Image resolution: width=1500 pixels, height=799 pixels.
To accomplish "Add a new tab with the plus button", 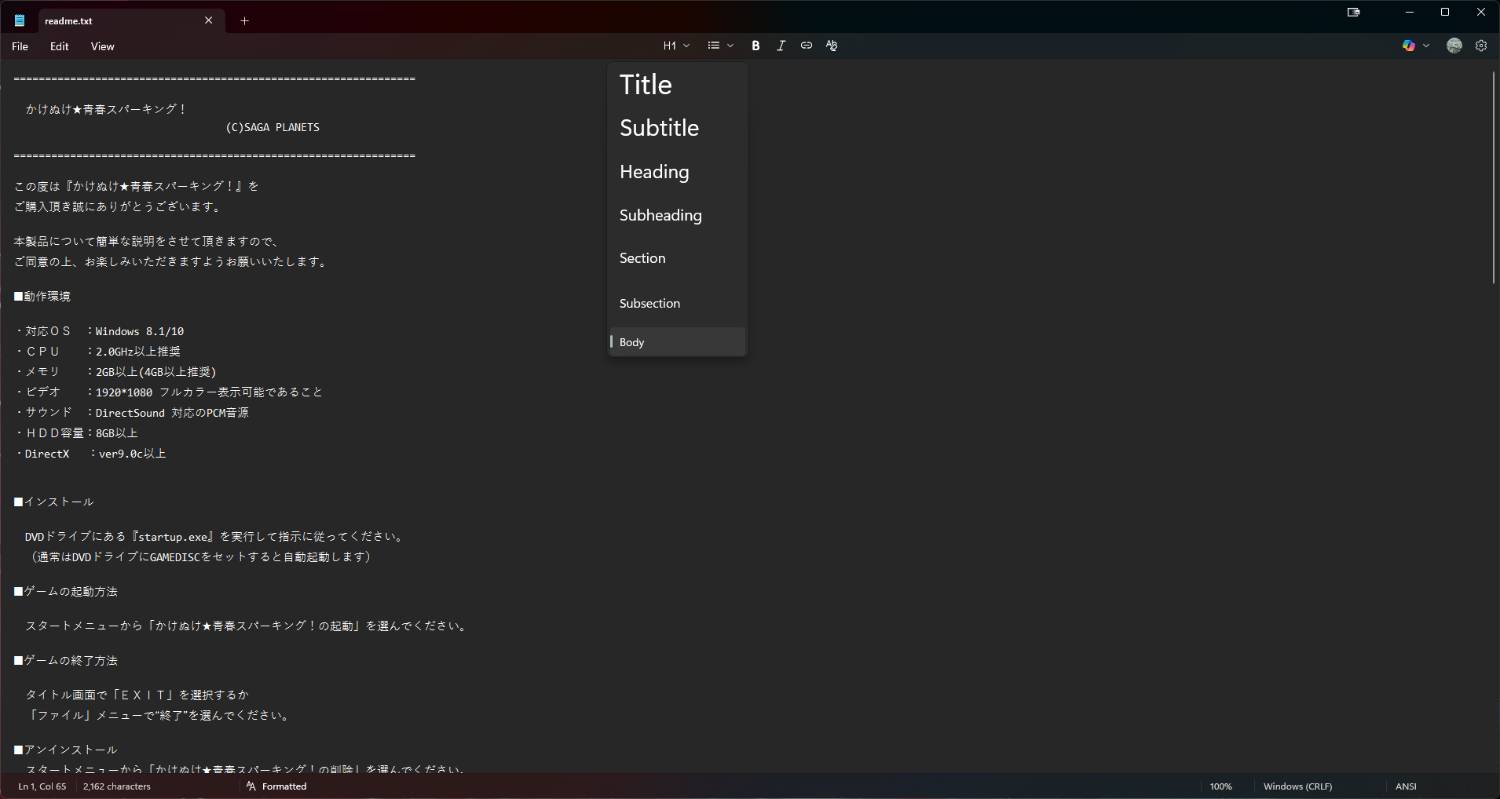I will (244, 20).
